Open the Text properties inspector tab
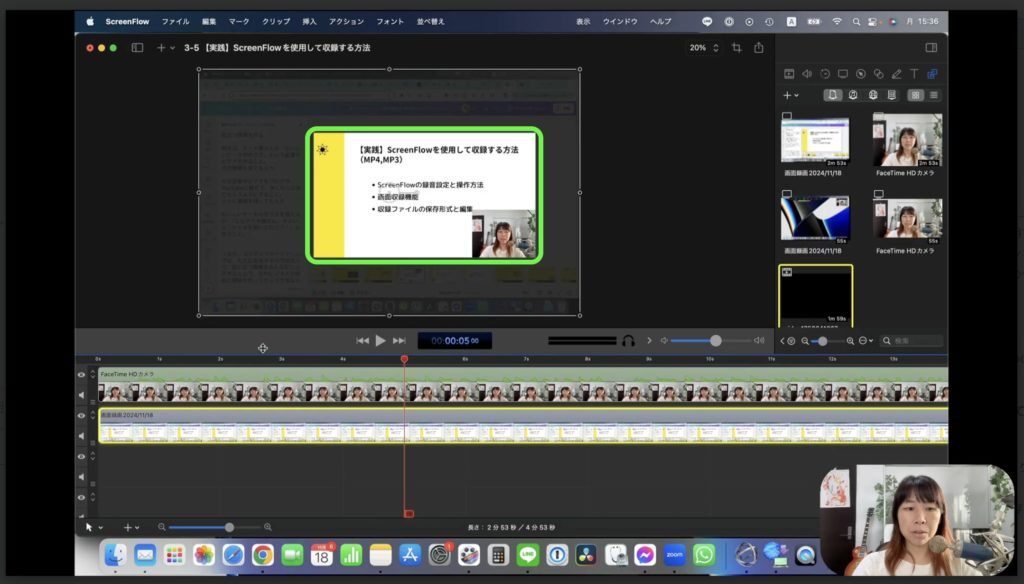1024x584 pixels. (914, 74)
